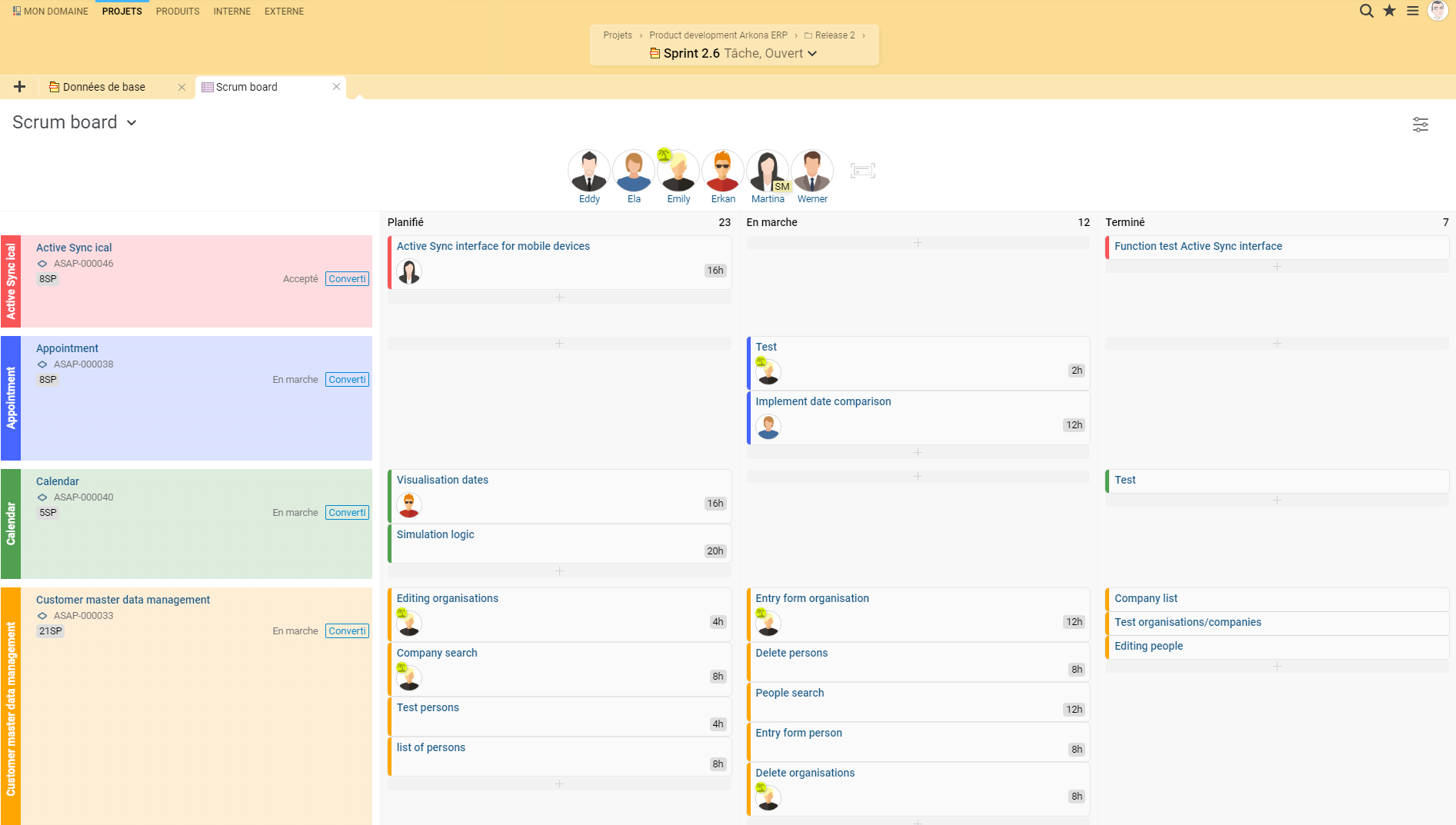The width and height of the screenshot is (1456, 825).
Task: Open MON DOMAINE menu
Action: click(x=50, y=12)
